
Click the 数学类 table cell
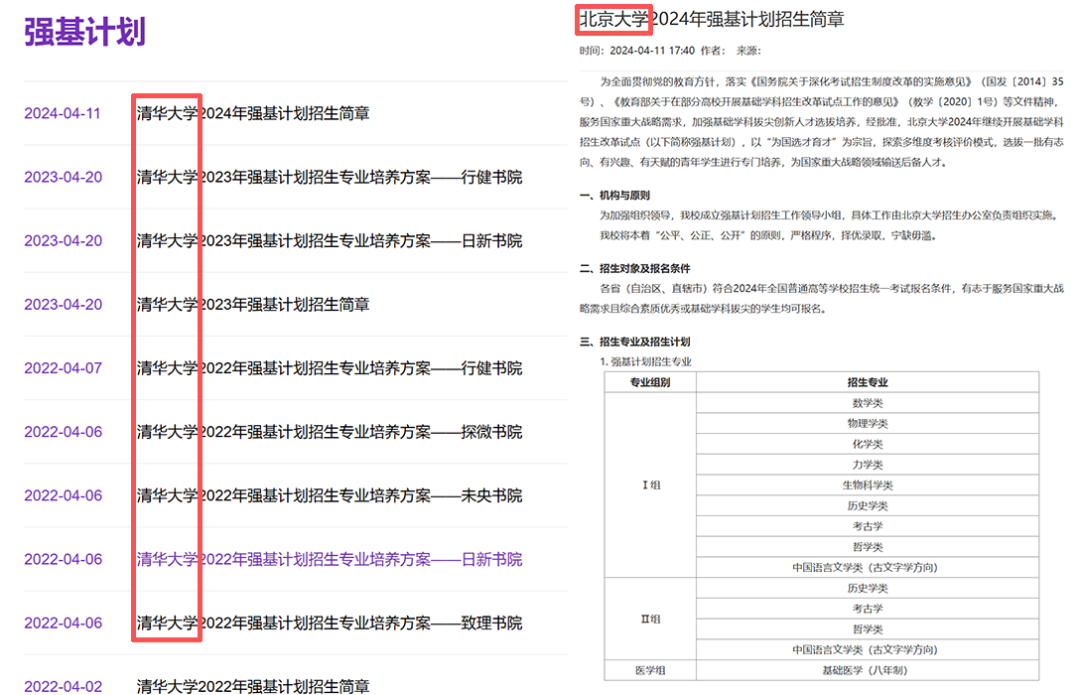[x=867, y=403]
